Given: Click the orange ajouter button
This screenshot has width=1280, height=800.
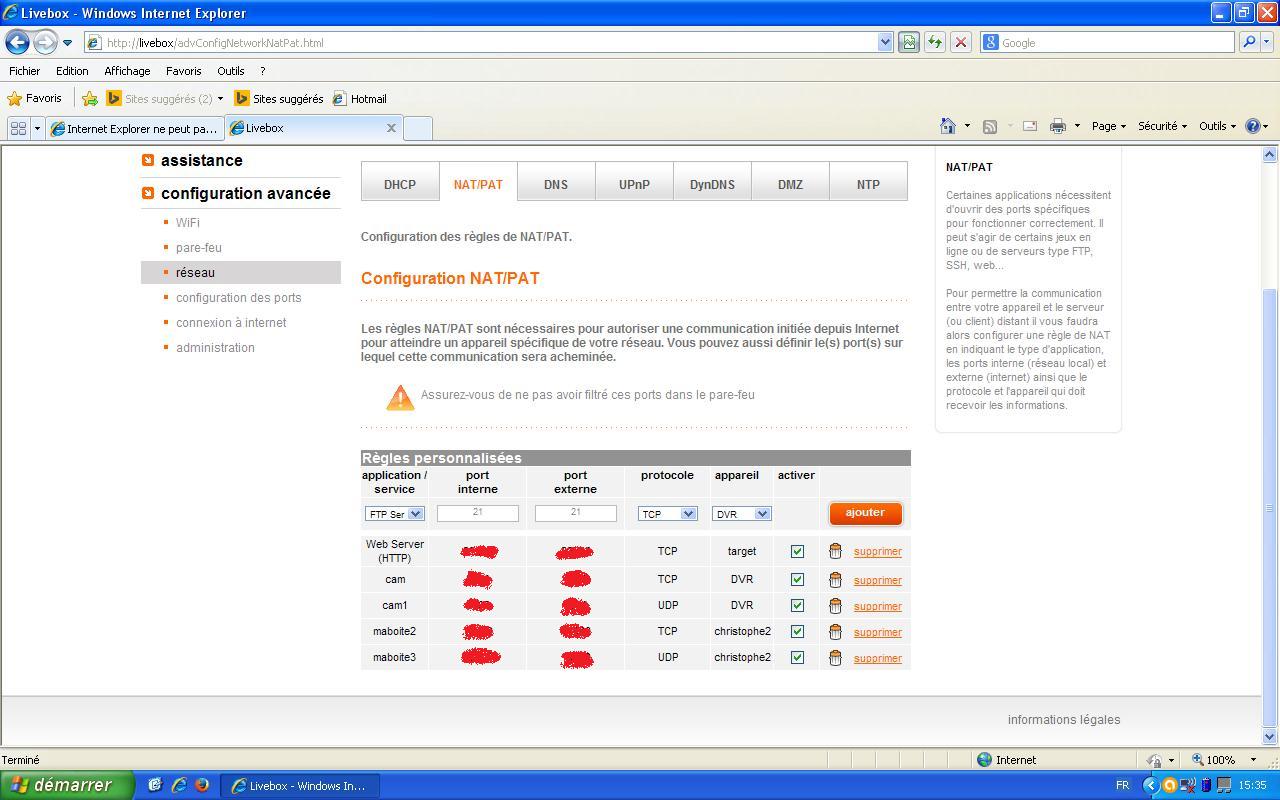Looking at the screenshot, I should click(x=865, y=513).
